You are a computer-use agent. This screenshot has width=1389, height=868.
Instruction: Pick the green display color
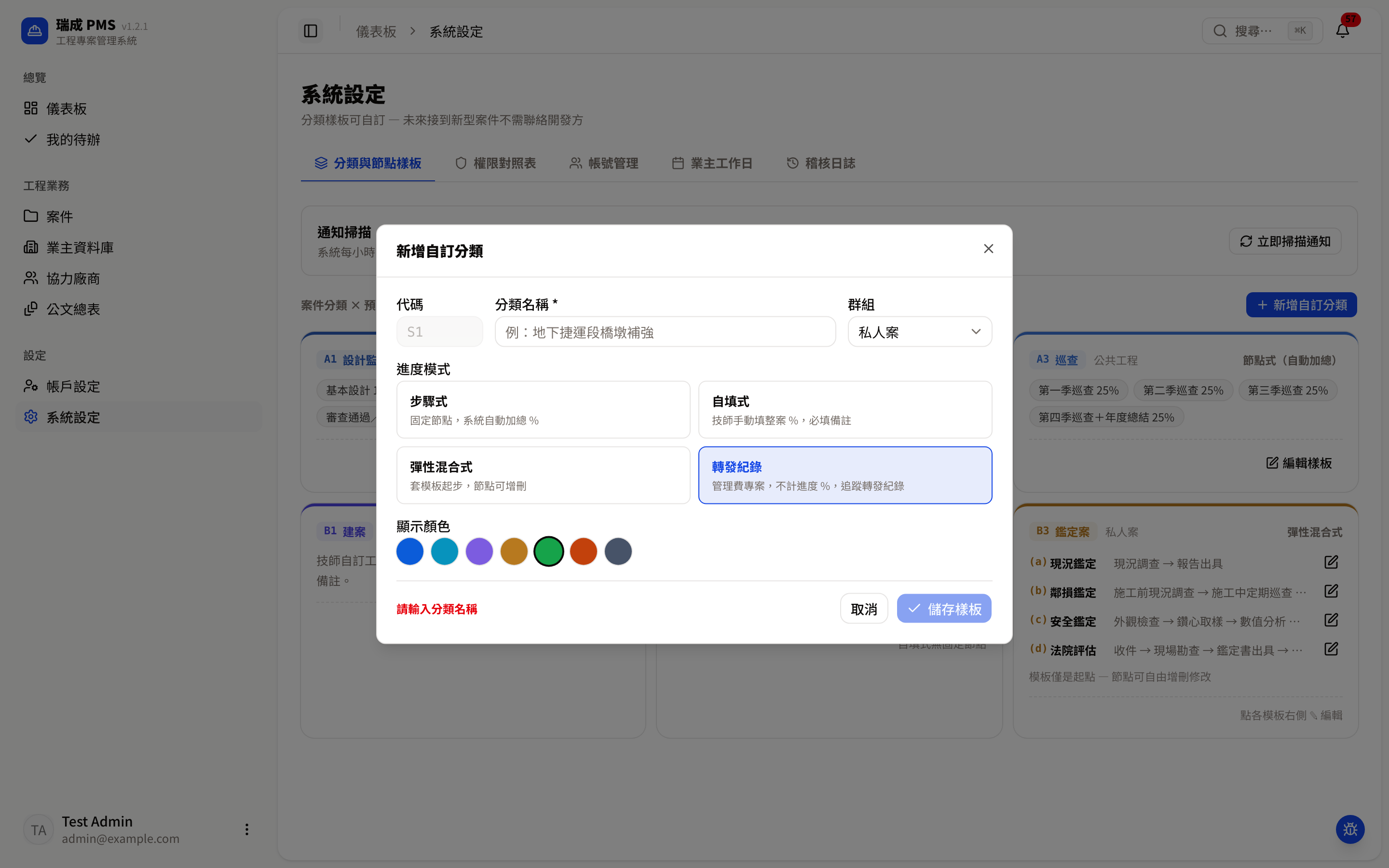click(x=549, y=552)
